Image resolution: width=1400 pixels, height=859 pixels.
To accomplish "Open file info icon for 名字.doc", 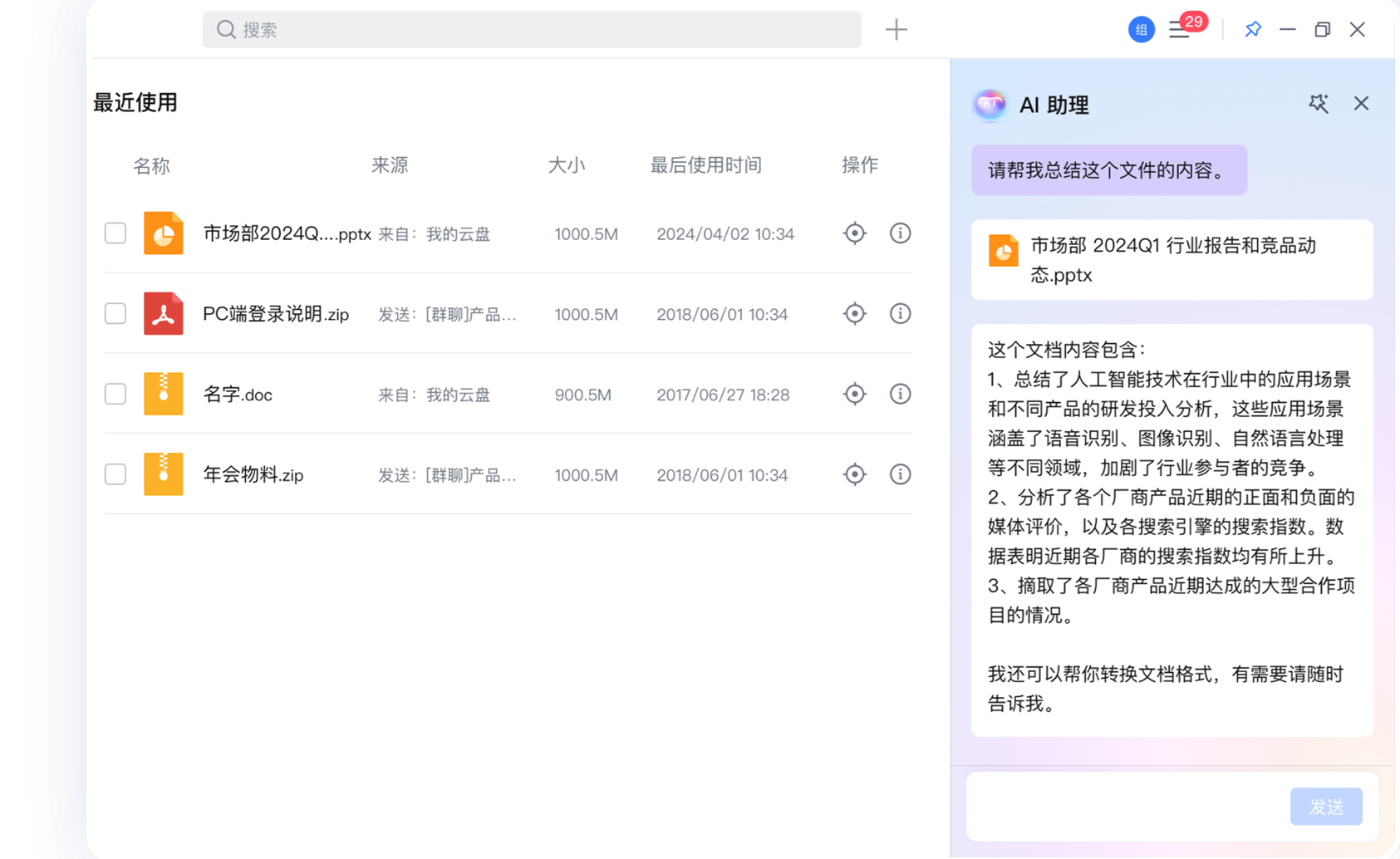I will click(900, 395).
